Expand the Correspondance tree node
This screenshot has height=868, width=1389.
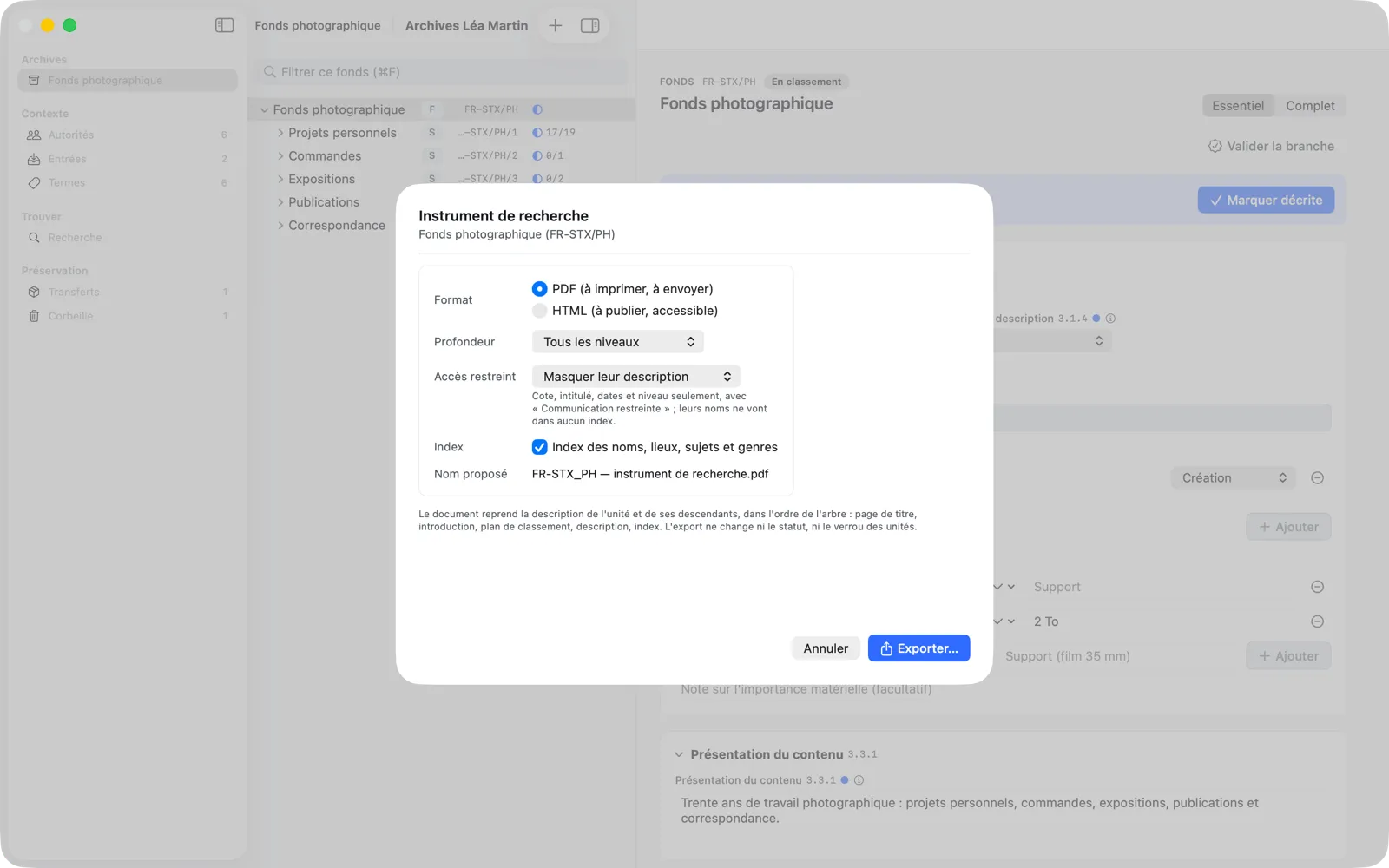(x=280, y=226)
